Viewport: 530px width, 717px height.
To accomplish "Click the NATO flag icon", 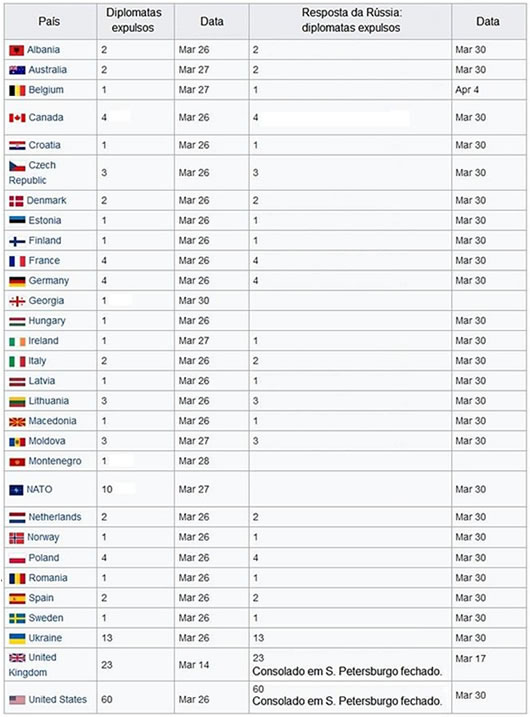I will (16, 490).
